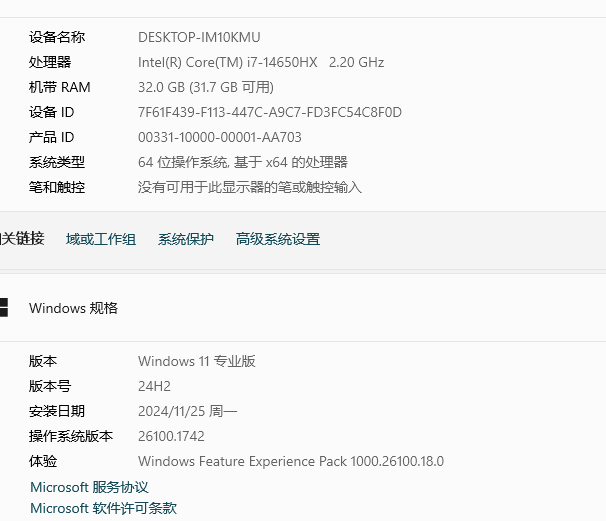Image resolution: width=606 pixels, height=521 pixels.
Task: Open the Microsoft 软件许可条款 link
Action: pyautogui.click(x=103, y=508)
